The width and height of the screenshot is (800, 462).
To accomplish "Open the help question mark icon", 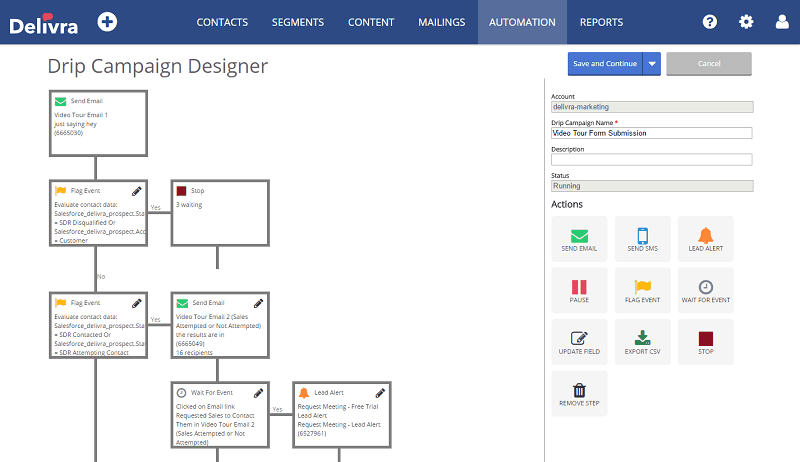I will coord(710,22).
